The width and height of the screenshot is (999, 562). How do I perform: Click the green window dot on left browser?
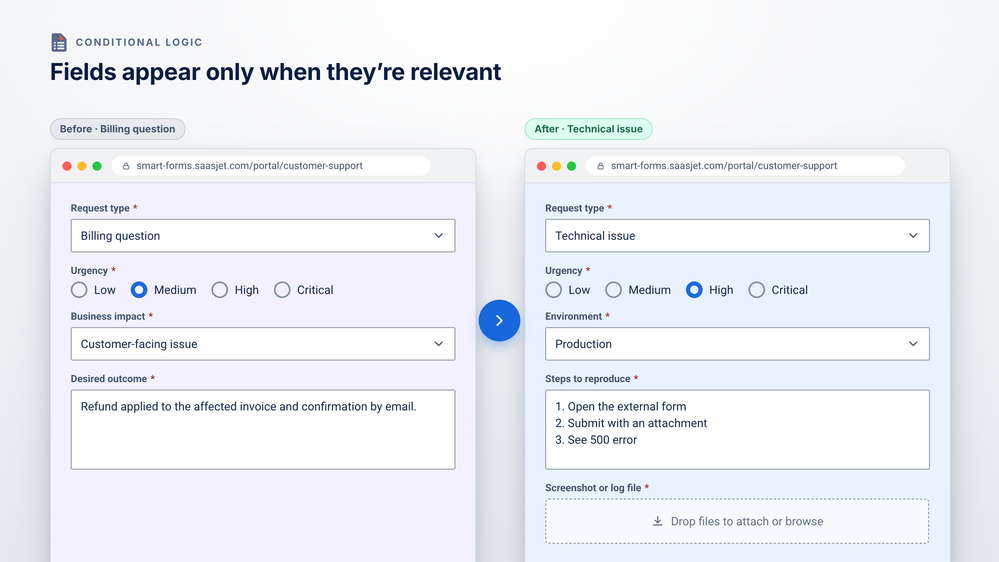pos(97,166)
